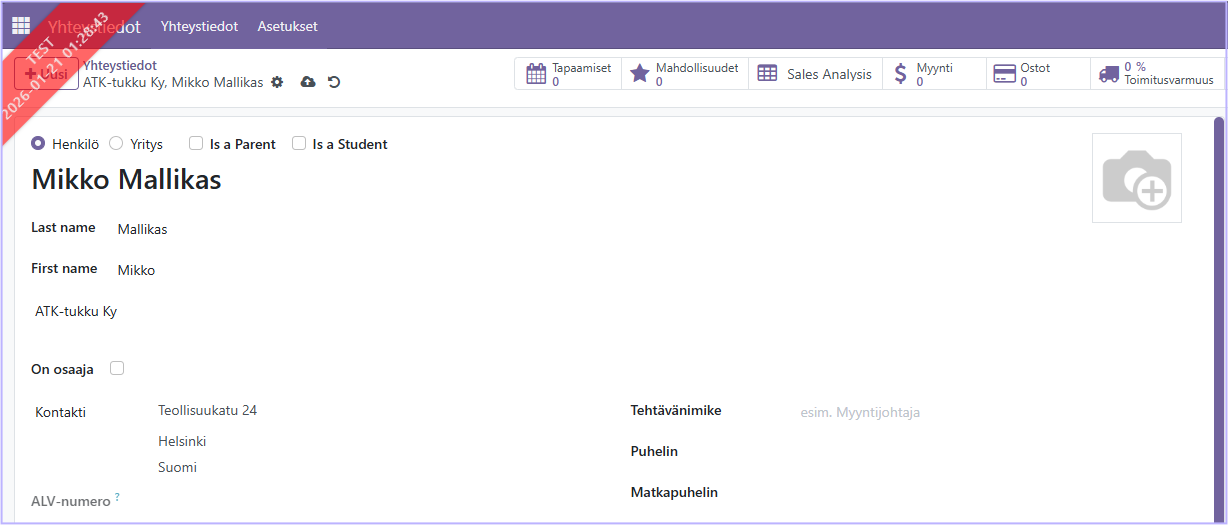Toggle the On osaaja checkbox
This screenshot has height=525, width=1228.
[x=117, y=368]
